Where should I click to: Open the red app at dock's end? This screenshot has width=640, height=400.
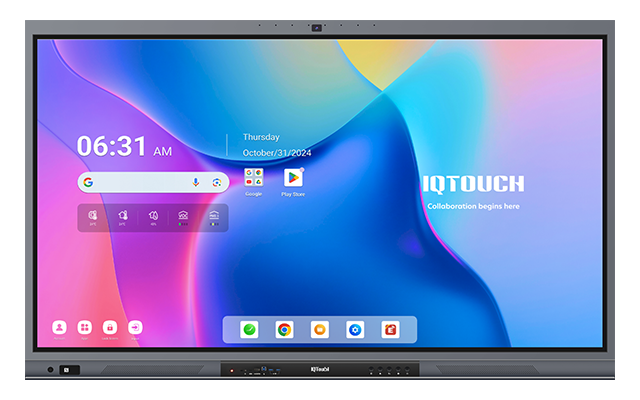coord(390,329)
